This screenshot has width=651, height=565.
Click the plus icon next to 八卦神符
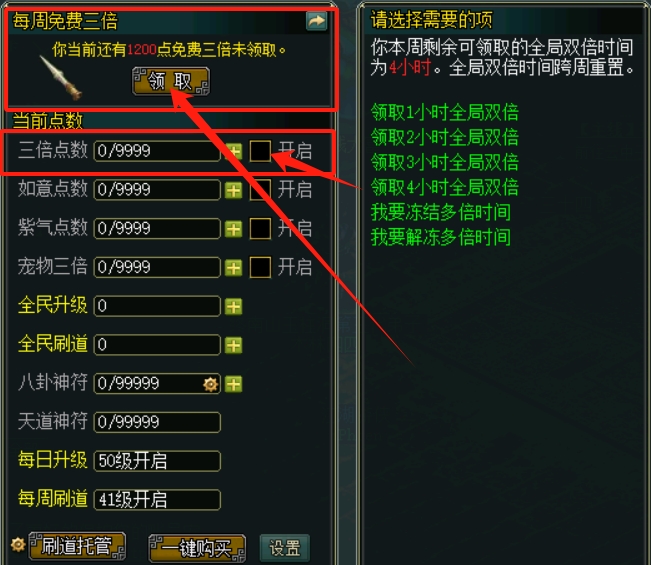click(x=234, y=384)
